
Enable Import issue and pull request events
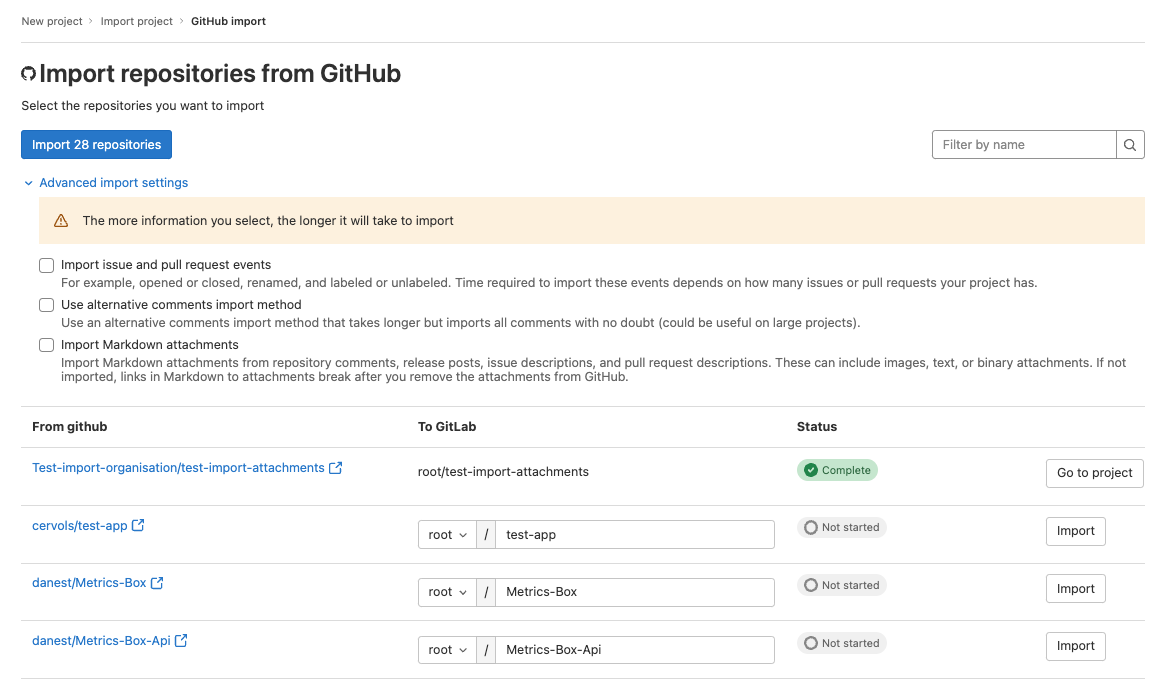point(46,265)
